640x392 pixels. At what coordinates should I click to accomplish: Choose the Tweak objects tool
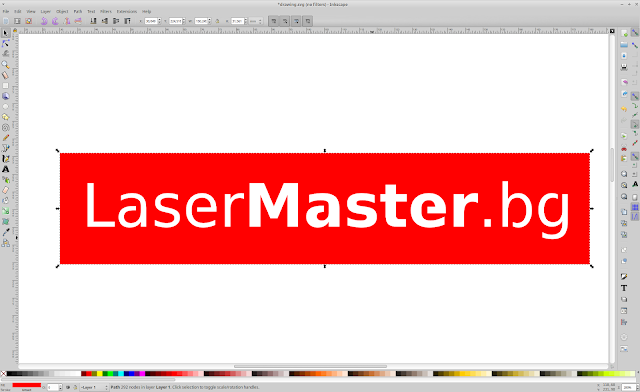click(6, 54)
